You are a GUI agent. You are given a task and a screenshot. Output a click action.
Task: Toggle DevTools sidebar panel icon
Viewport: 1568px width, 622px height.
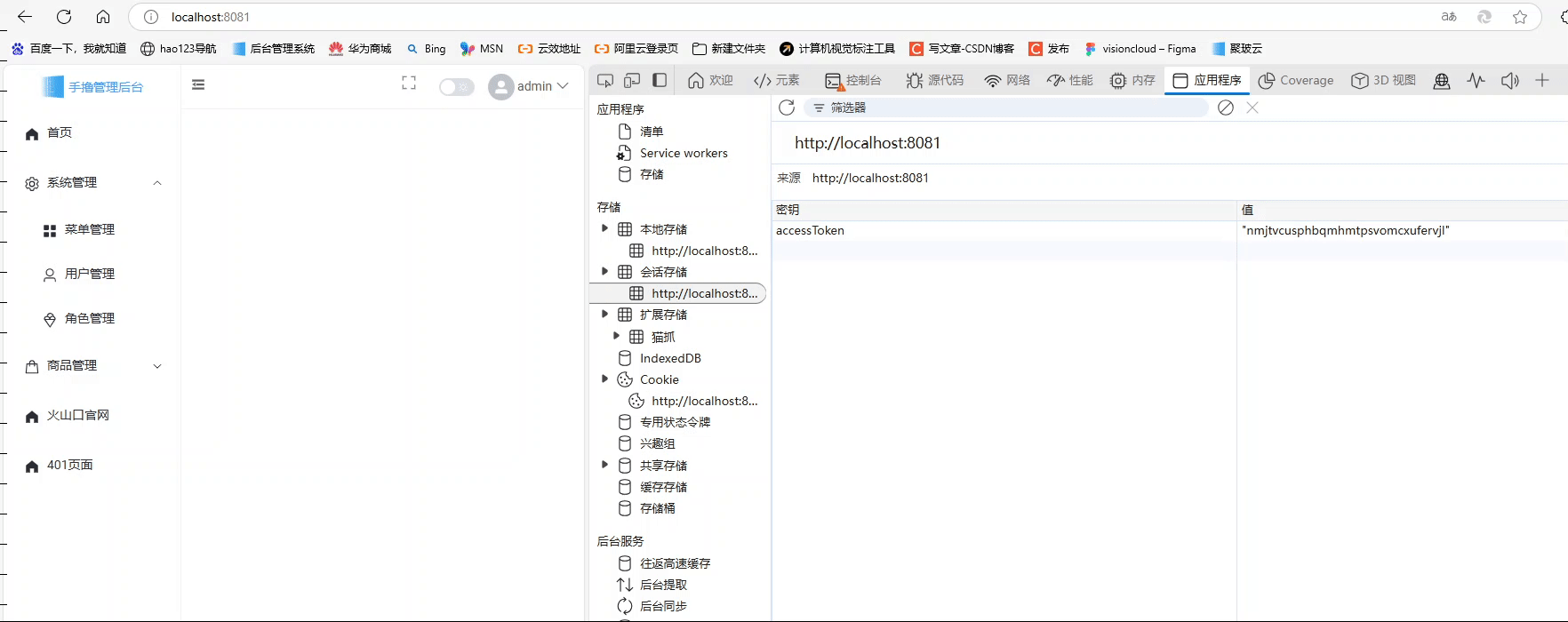click(660, 80)
